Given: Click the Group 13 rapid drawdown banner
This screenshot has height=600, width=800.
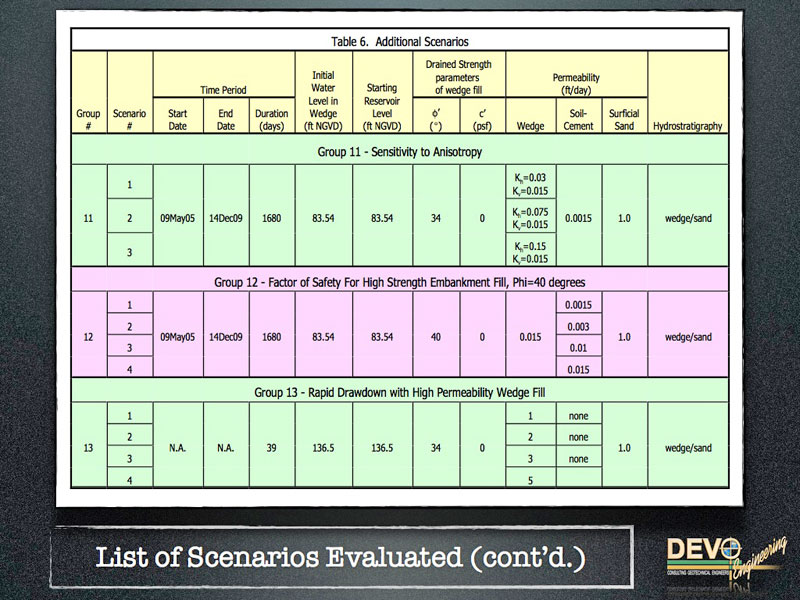Looking at the screenshot, I should [x=399, y=390].
